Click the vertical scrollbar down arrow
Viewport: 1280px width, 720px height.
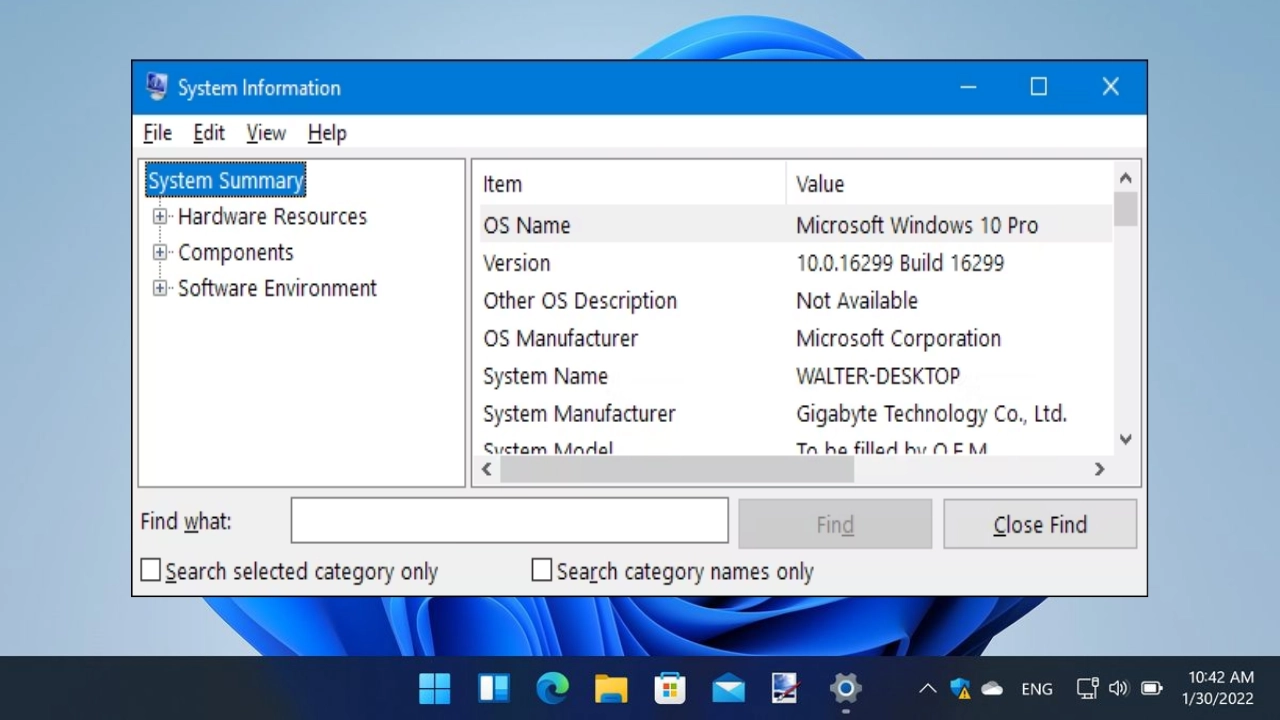click(x=1126, y=438)
